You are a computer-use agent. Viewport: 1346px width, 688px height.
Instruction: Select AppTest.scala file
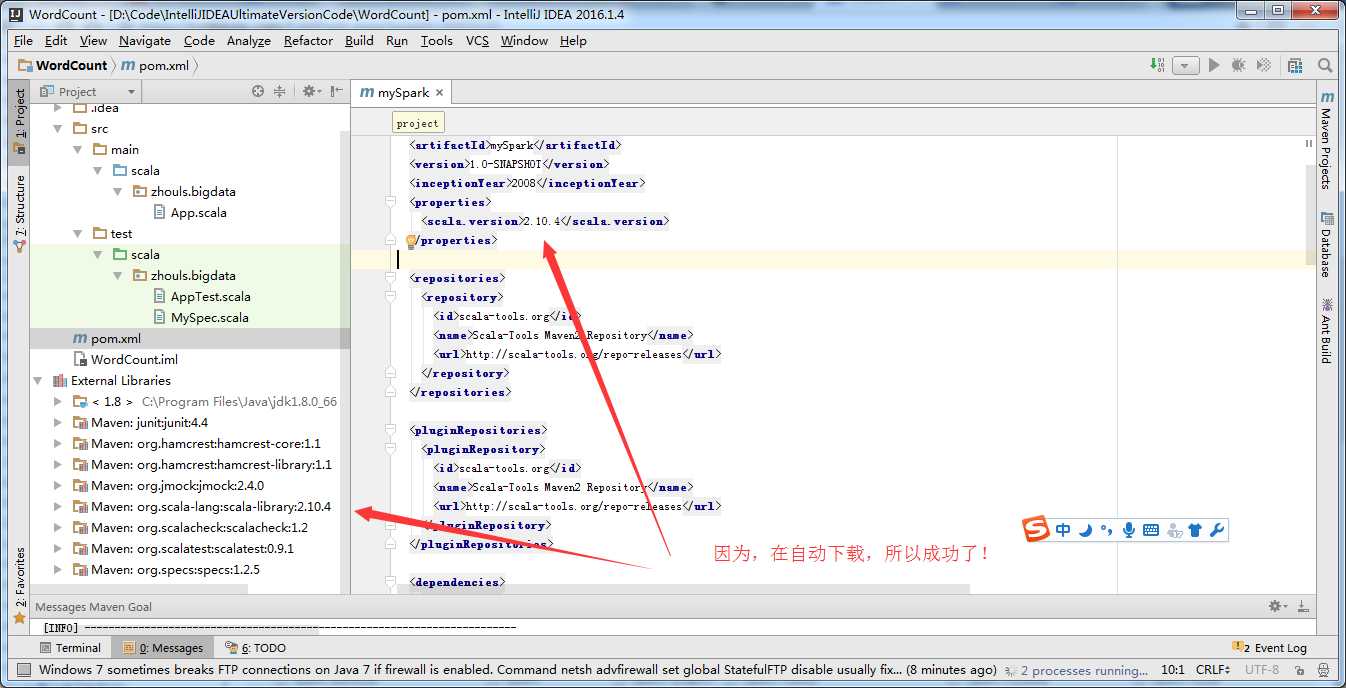pos(203,296)
